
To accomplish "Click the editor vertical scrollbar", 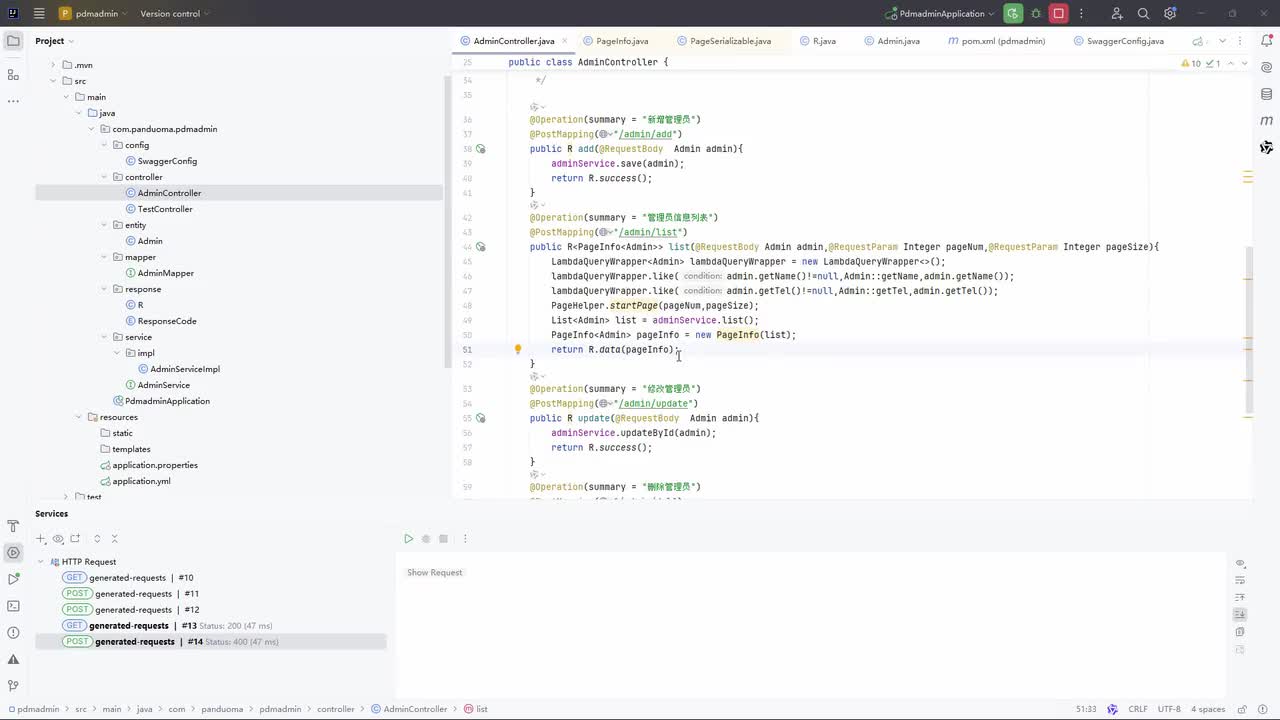I will coord(1248,330).
